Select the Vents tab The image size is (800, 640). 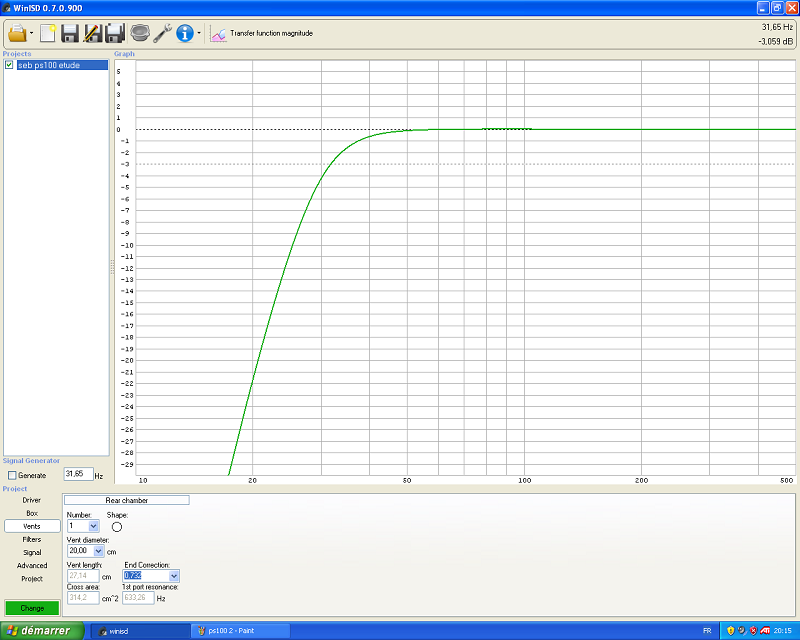[x=32, y=526]
